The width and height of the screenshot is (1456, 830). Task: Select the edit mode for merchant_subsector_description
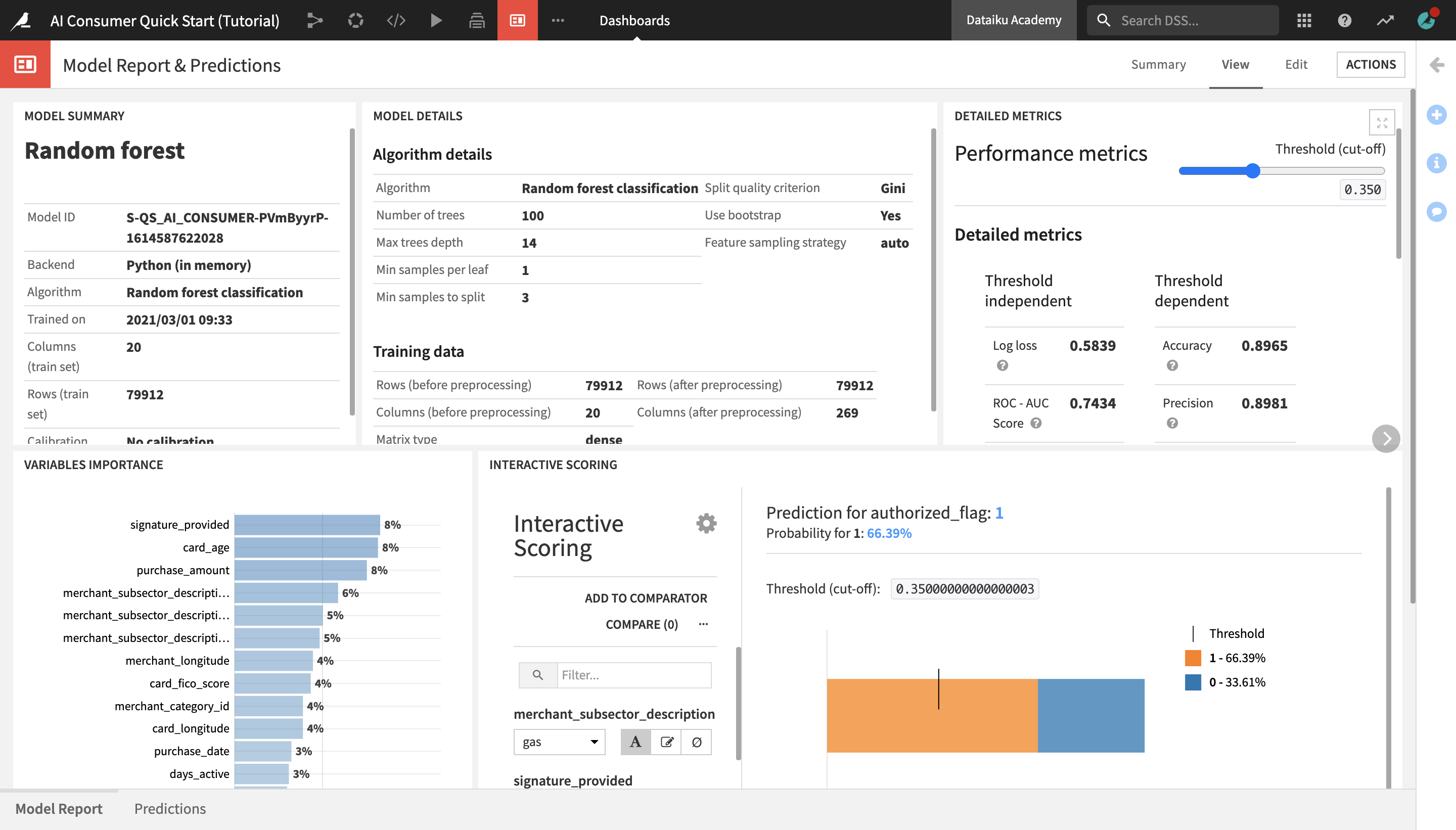(x=666, y=742)
